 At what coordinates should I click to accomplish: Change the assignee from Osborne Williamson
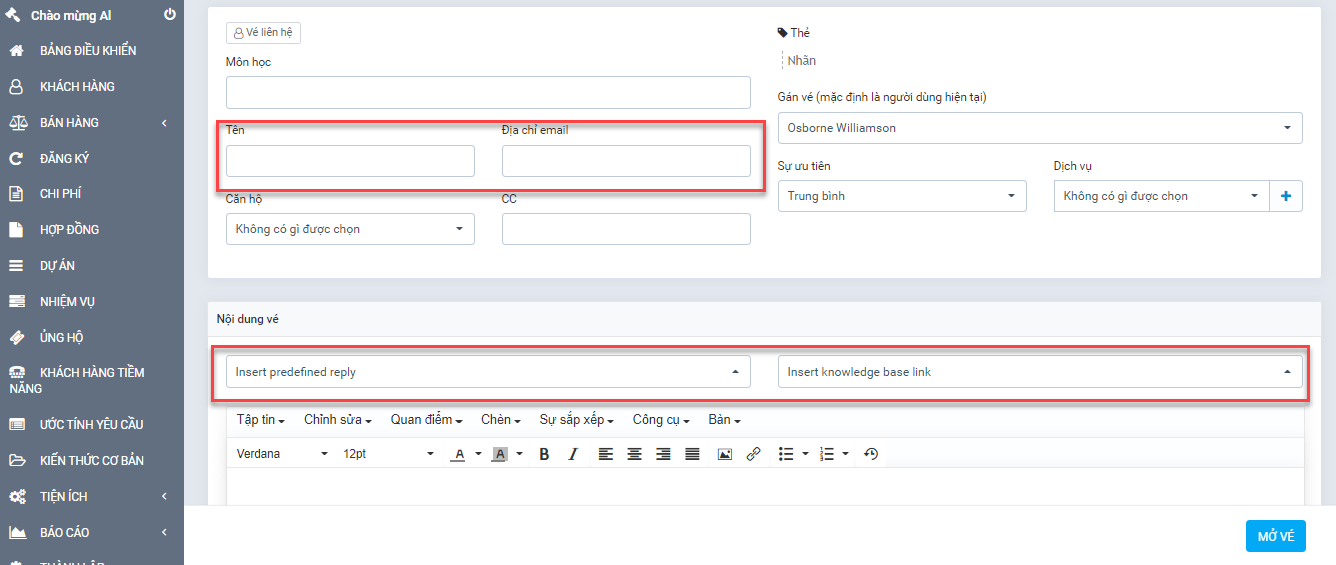[x=1039, y=128]
